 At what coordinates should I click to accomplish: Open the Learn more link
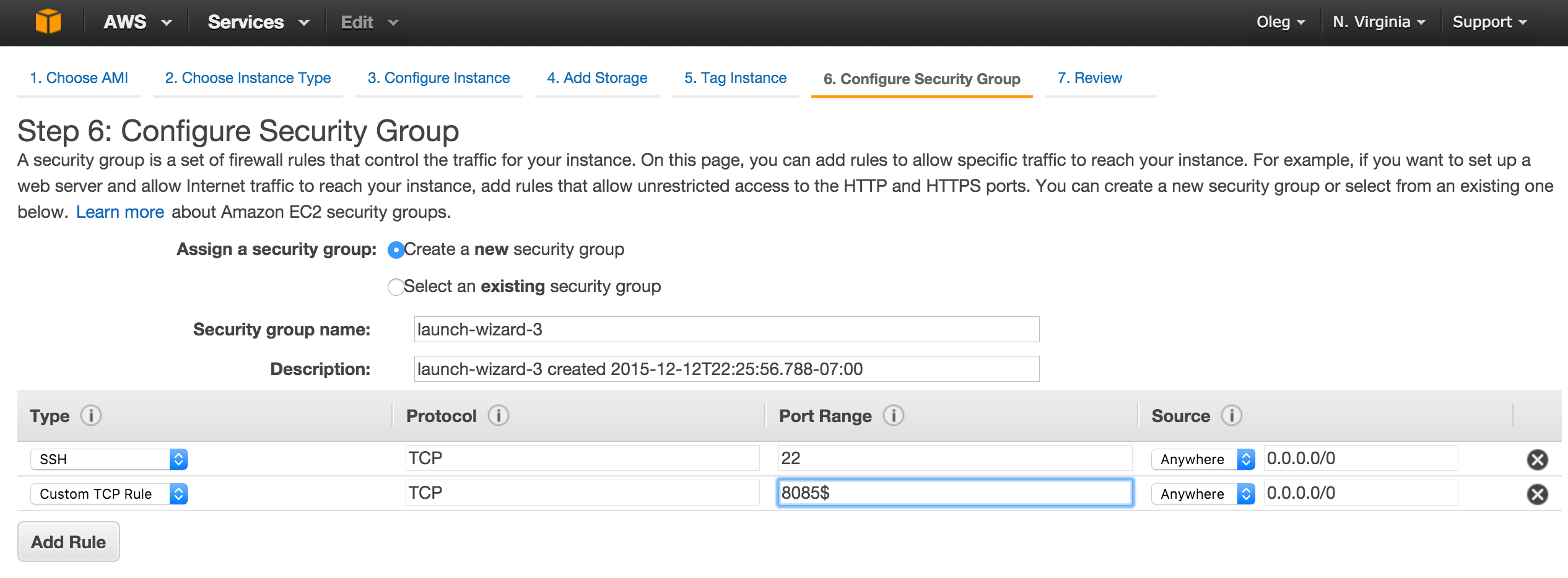click(x=120, y=212)
